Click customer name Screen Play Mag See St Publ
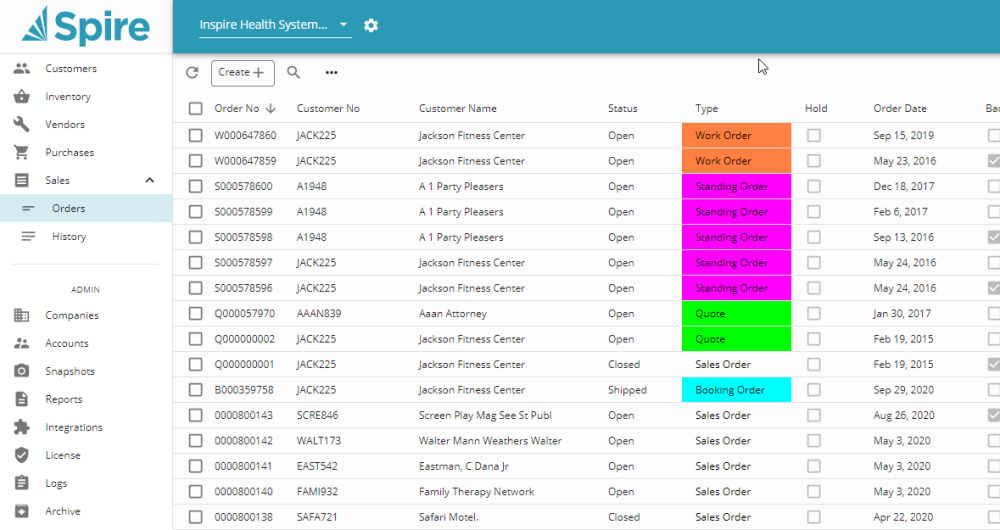 click(x=485, y=415)
